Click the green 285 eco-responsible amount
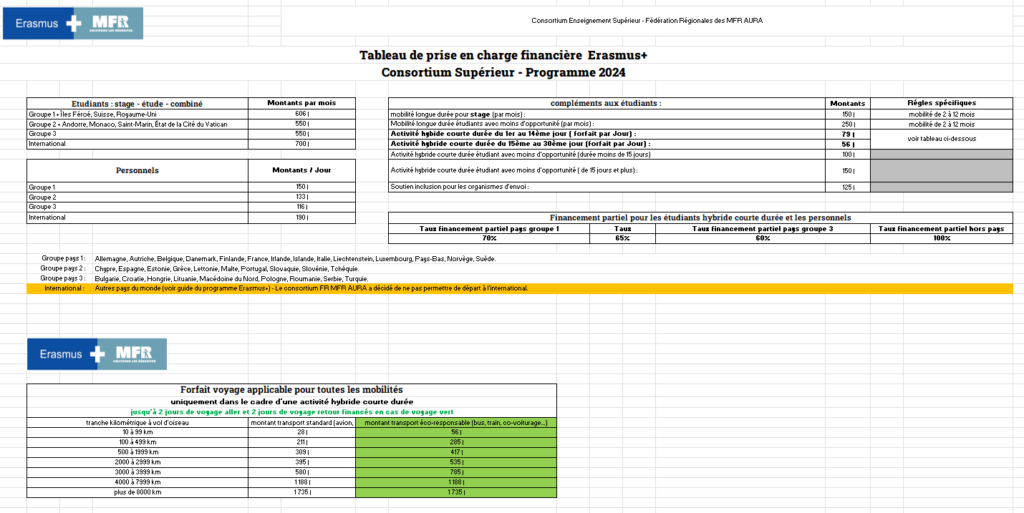 tap(456, 443)
